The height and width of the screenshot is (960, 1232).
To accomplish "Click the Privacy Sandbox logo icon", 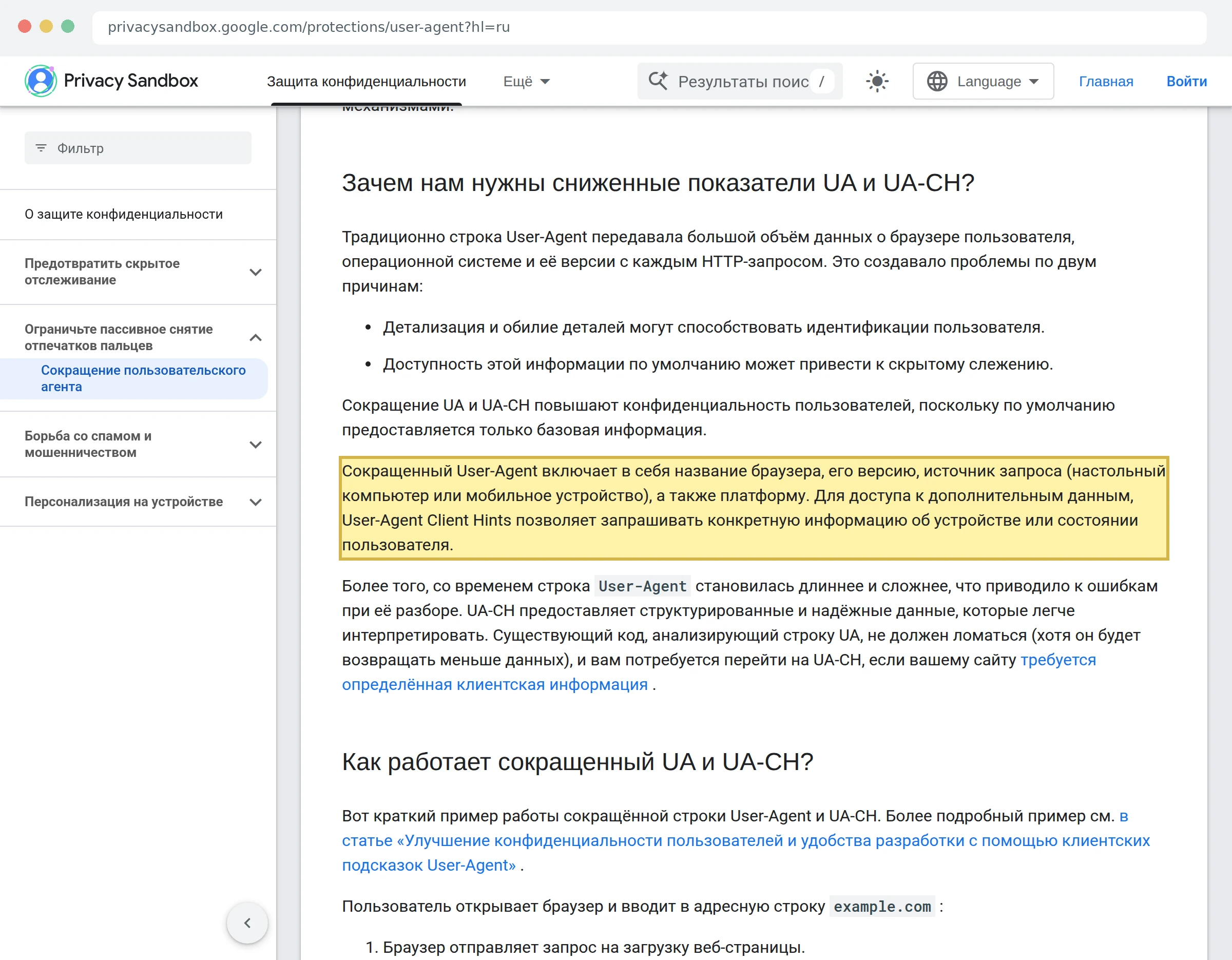I will tap(41, 81).
